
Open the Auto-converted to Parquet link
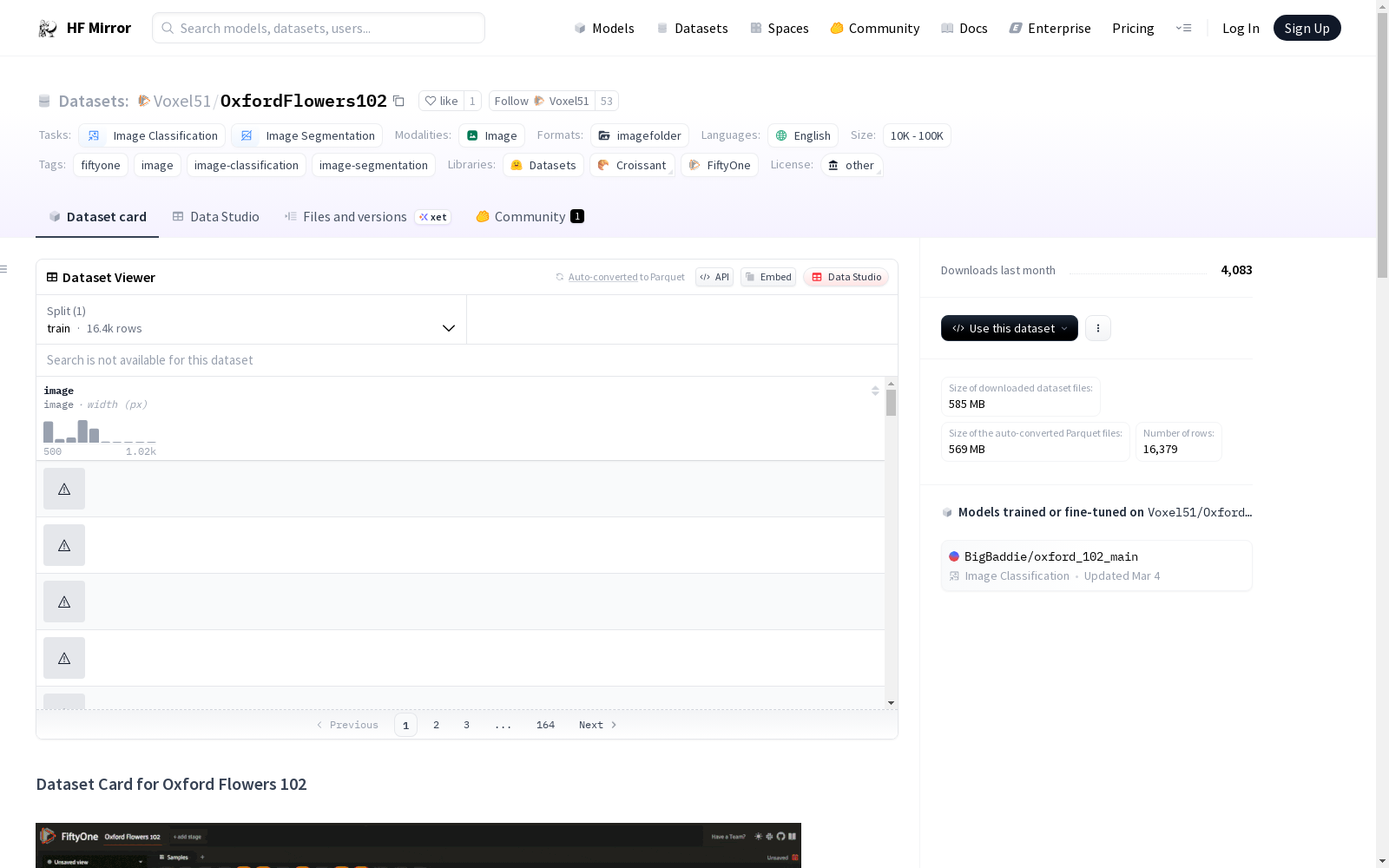pyautogui.click(x=626, y=277)
